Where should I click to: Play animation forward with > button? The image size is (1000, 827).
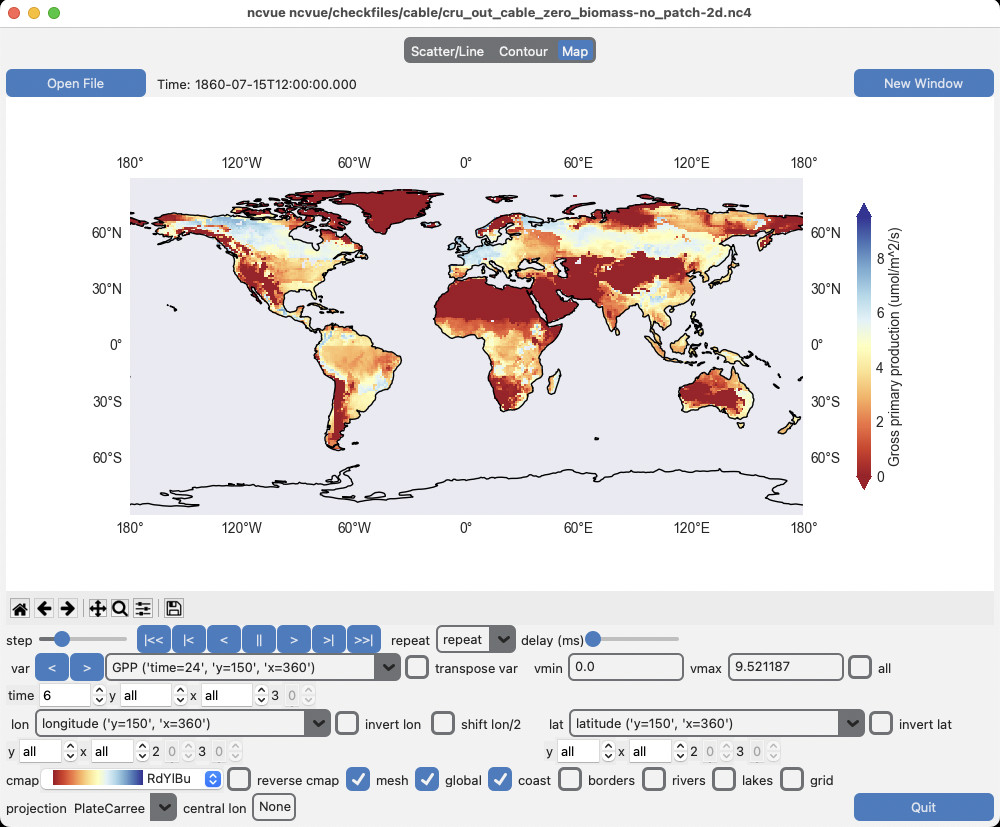coord(294,640)
